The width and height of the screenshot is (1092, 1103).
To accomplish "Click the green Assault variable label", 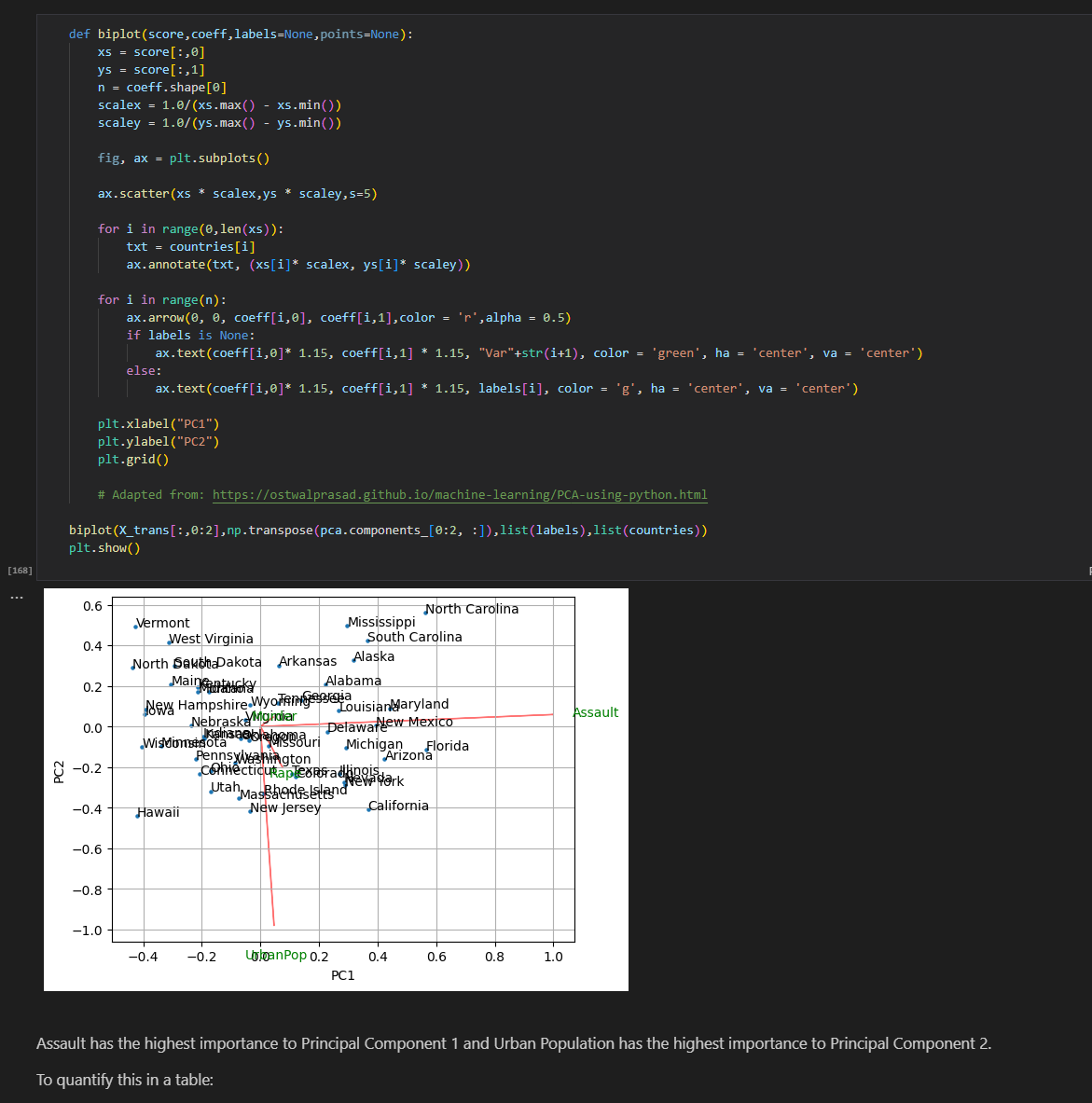I will click(596, 712).
